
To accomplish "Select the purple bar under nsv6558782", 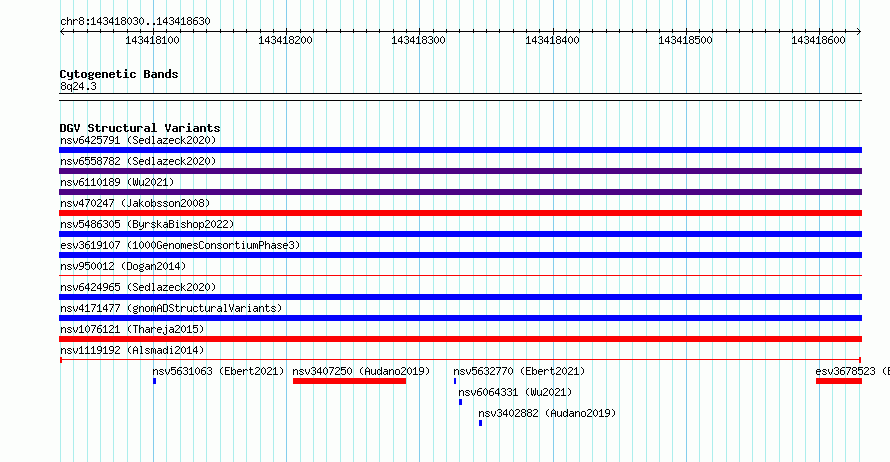I will point(460,171).
